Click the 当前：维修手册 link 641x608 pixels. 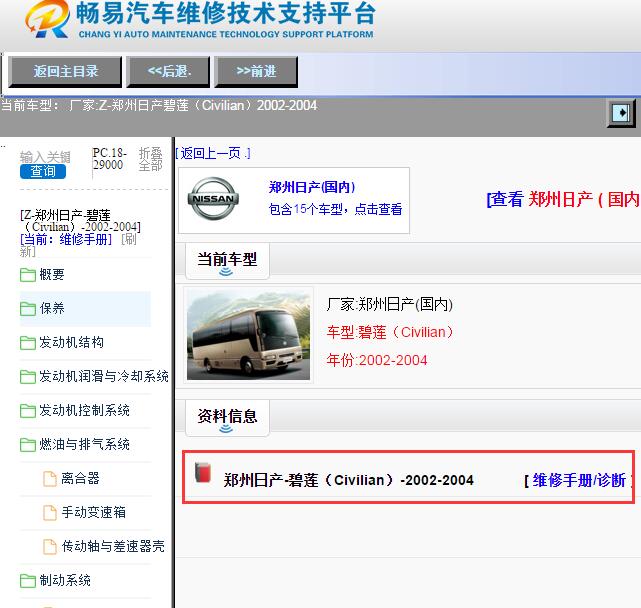66,239
